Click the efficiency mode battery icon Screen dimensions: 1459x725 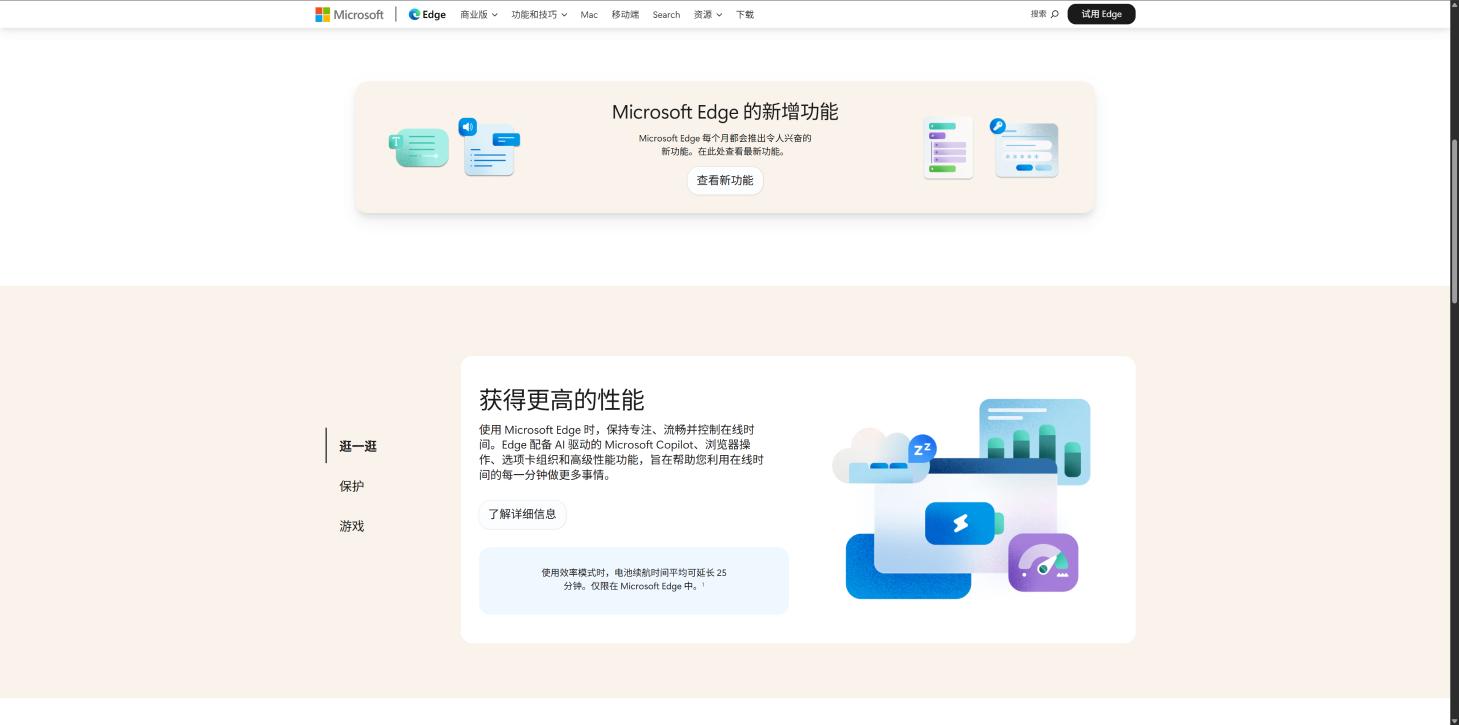(x=963, y=523)
